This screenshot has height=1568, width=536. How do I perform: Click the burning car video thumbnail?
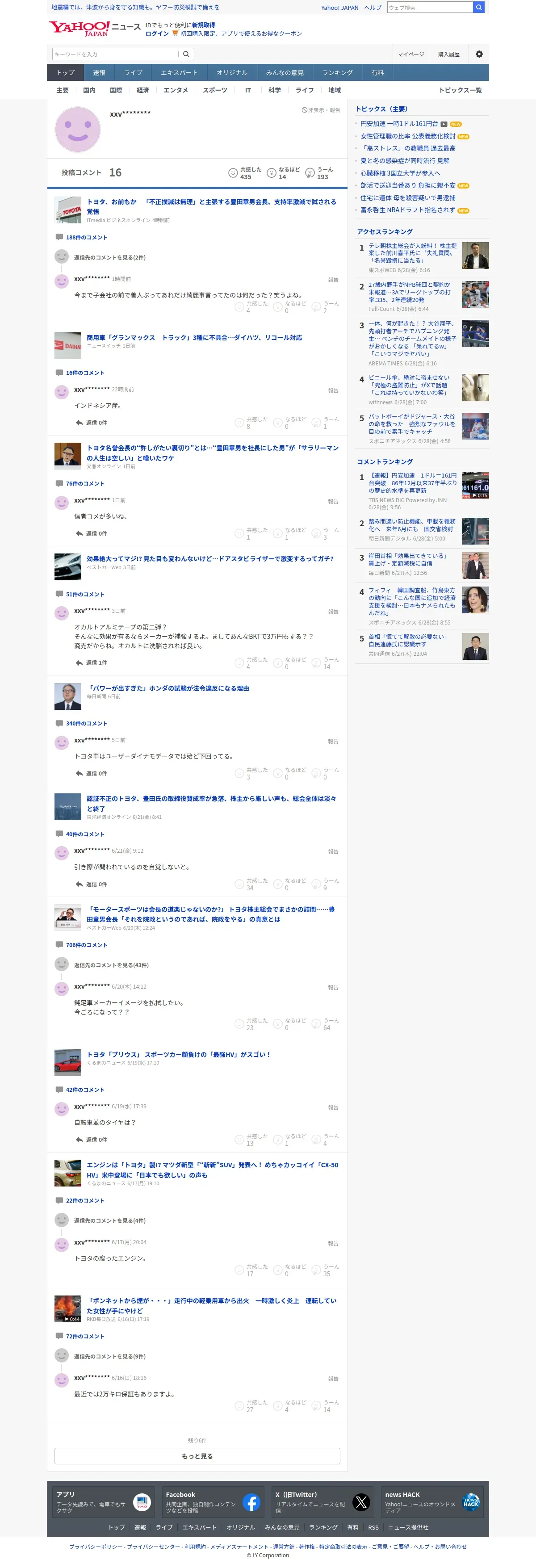tap(67, 1309)
